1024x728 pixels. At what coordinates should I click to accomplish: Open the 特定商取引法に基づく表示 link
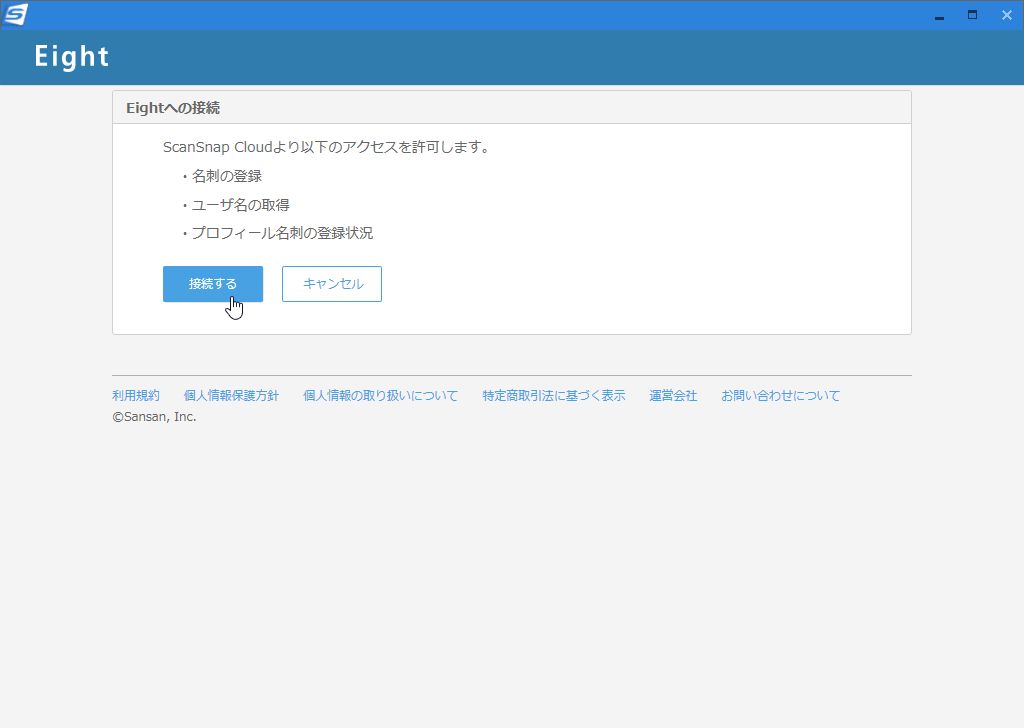coord(554,396)
